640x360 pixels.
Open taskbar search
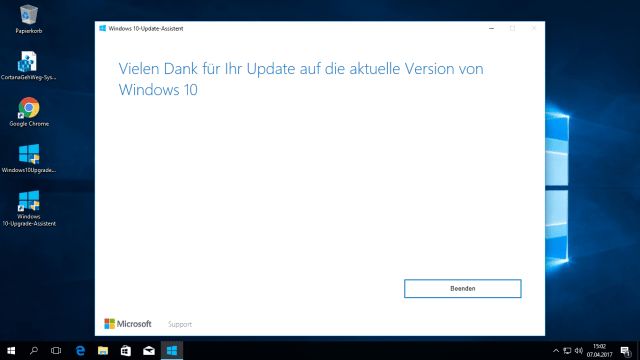tap(34, 351)
